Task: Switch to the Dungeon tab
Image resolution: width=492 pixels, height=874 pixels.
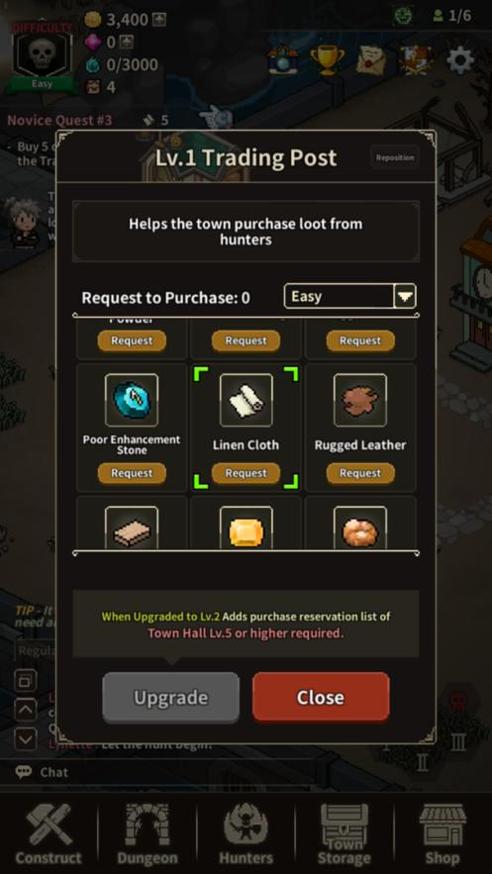Action: [x=147, y=834]
